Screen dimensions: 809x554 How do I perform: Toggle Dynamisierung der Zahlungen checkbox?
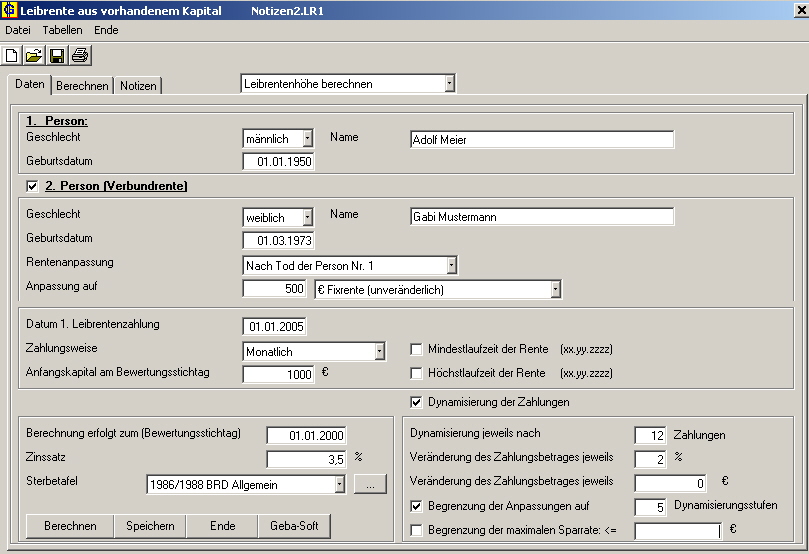click(417, 402)
